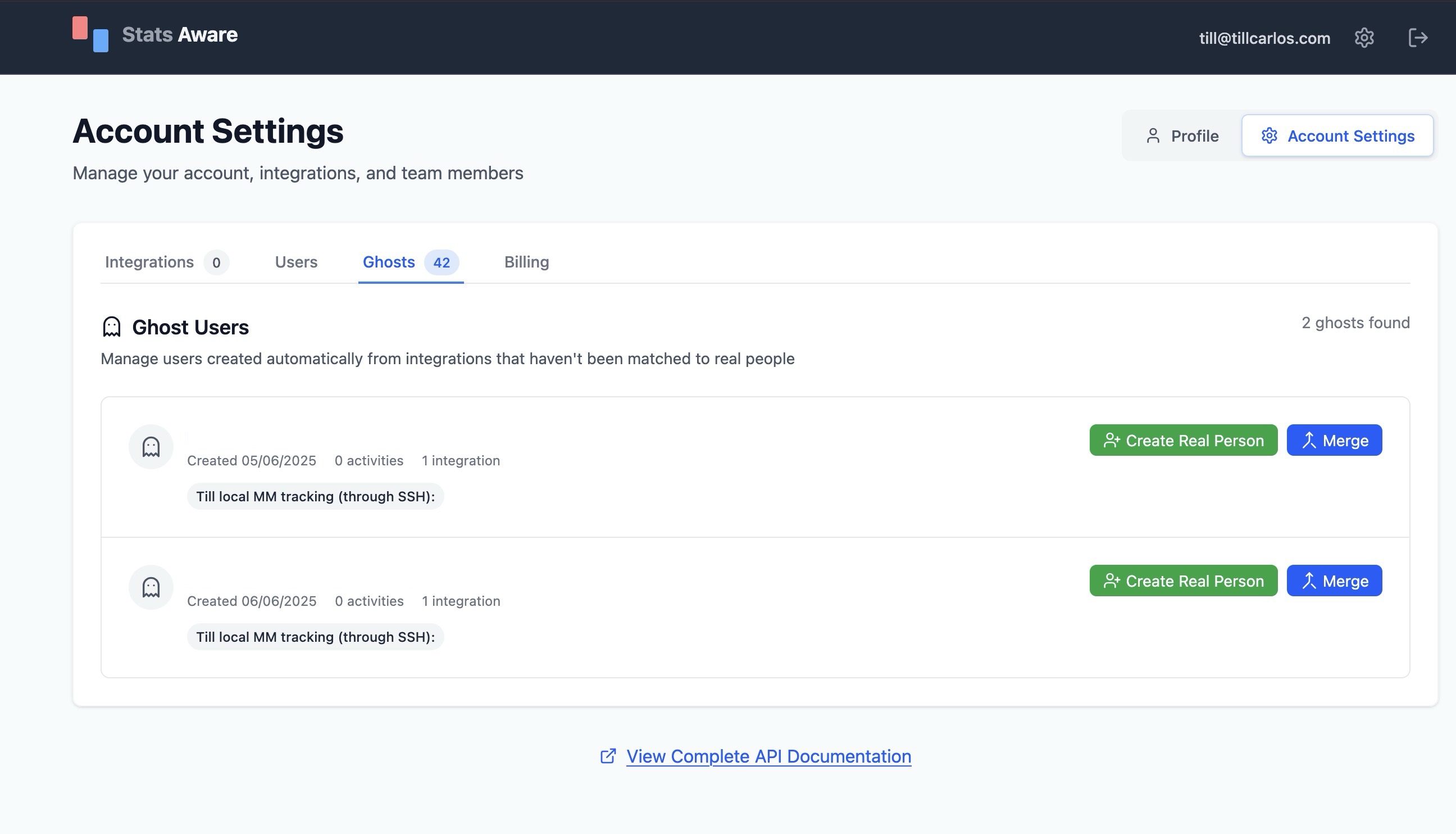Click the Ghosts count badge 42
Screen dimensions: 1456x834
(x=442, y=262)
